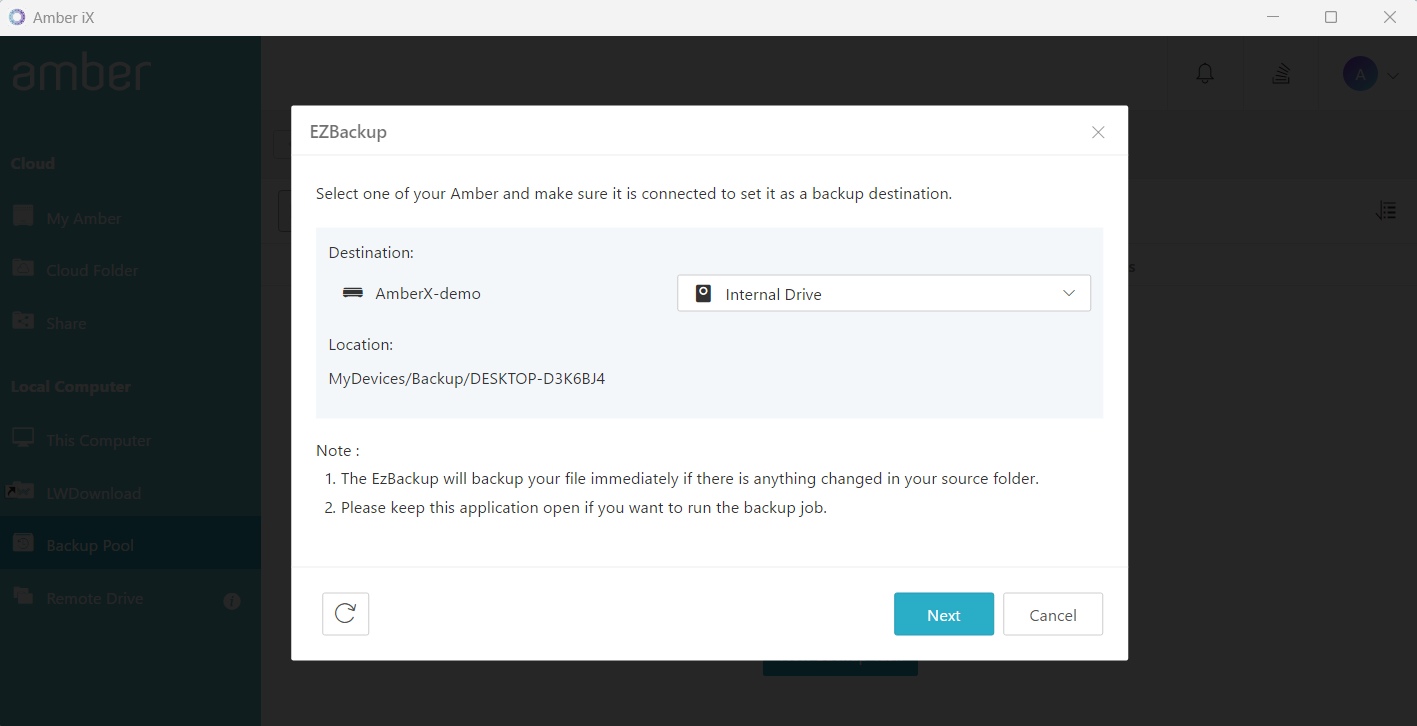
Task: Click the Share sidebar icon
Action: 23,321
